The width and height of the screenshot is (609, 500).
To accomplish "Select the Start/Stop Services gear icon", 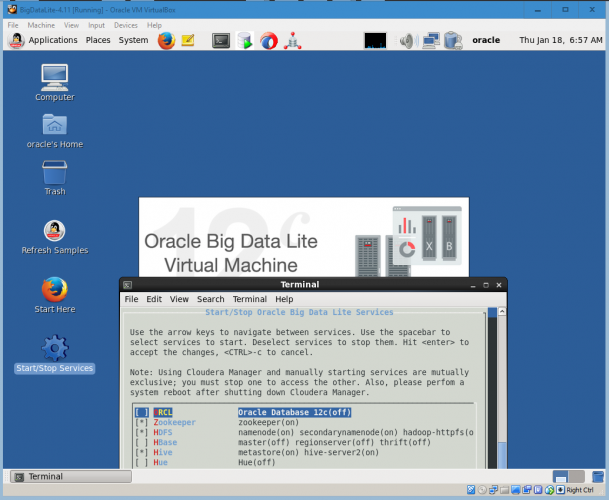I will (x=55, y=354).
